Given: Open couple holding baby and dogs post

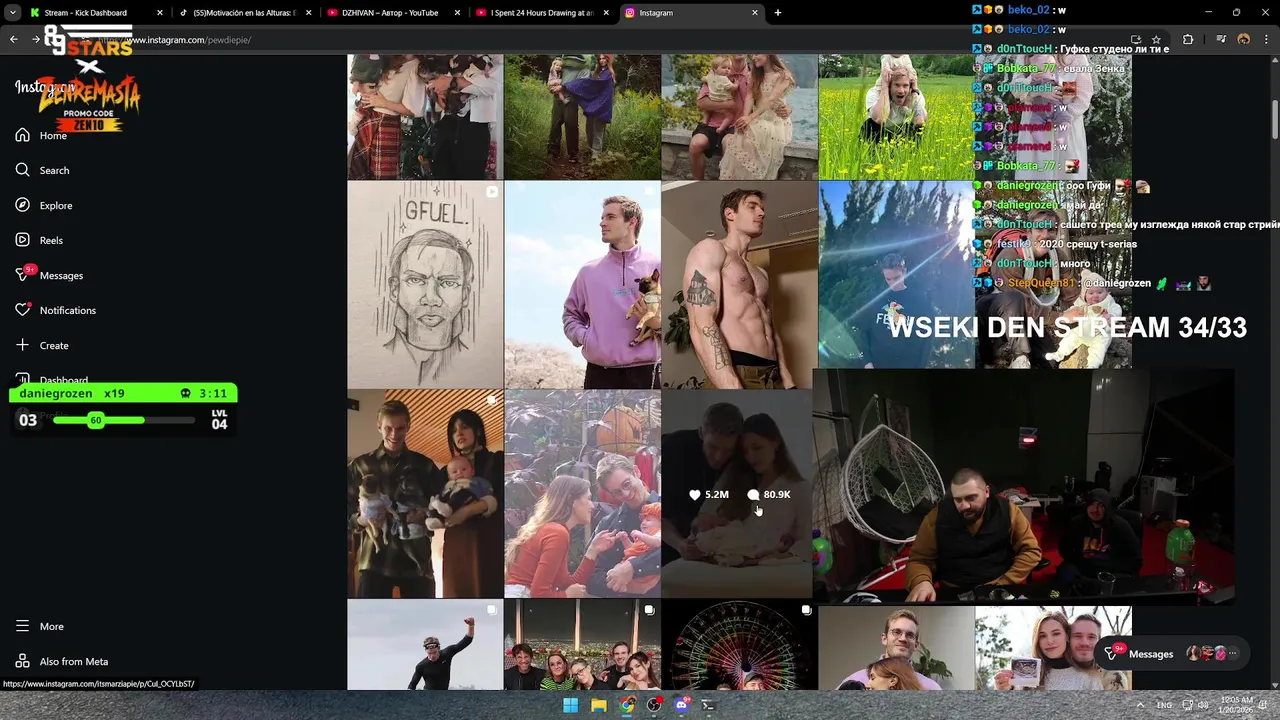Looking at the screenshot, I should coord(425,493).
